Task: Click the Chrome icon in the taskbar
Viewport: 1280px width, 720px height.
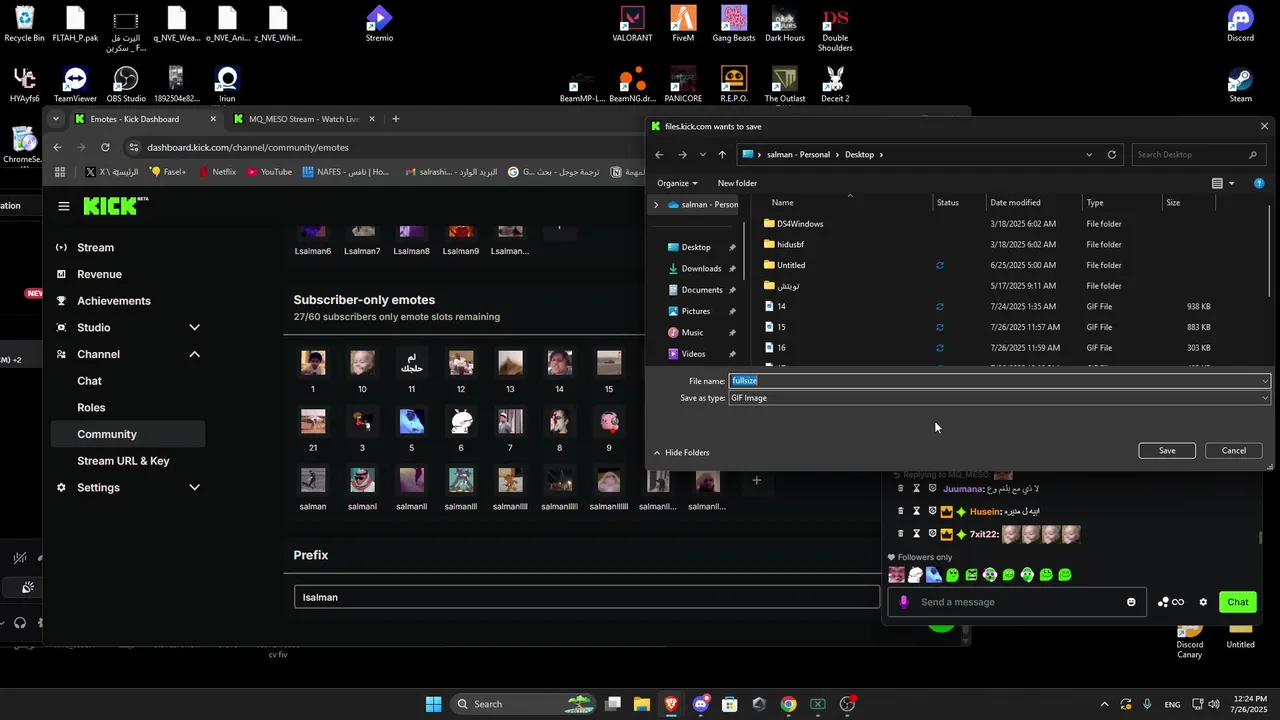Action: tap(789, 704)
